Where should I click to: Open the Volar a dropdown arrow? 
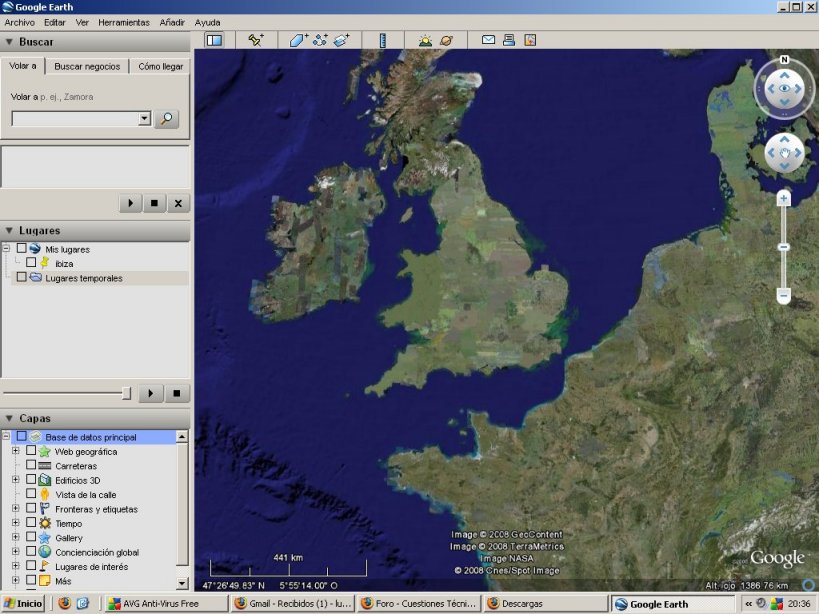coord(145,119)
